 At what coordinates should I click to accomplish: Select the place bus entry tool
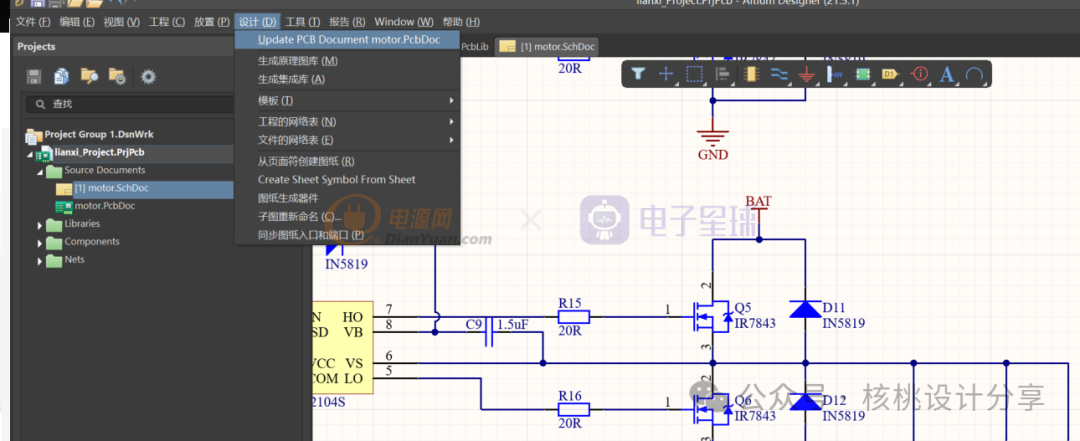click(834, 74)
